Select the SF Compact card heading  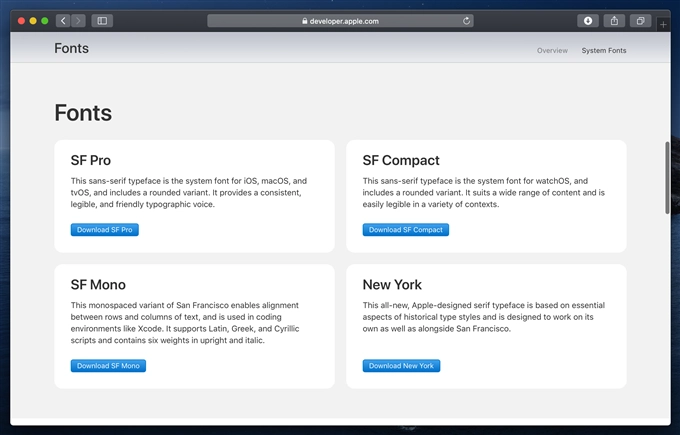[x=401, y=160]
